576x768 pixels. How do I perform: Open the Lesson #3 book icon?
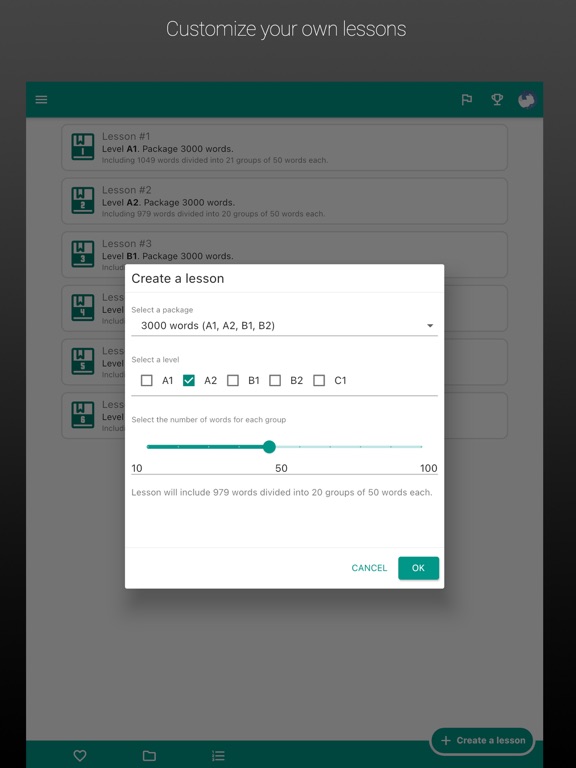point(83,254)
